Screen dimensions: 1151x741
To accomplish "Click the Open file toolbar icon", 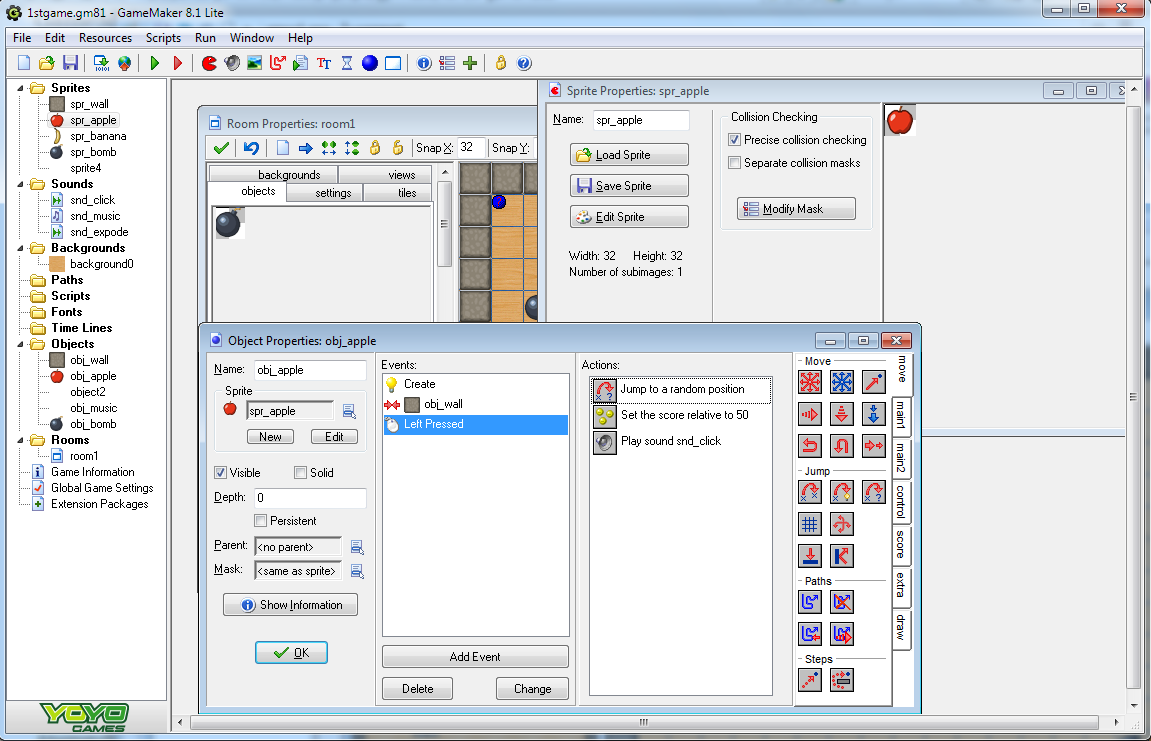I will 46,63.
